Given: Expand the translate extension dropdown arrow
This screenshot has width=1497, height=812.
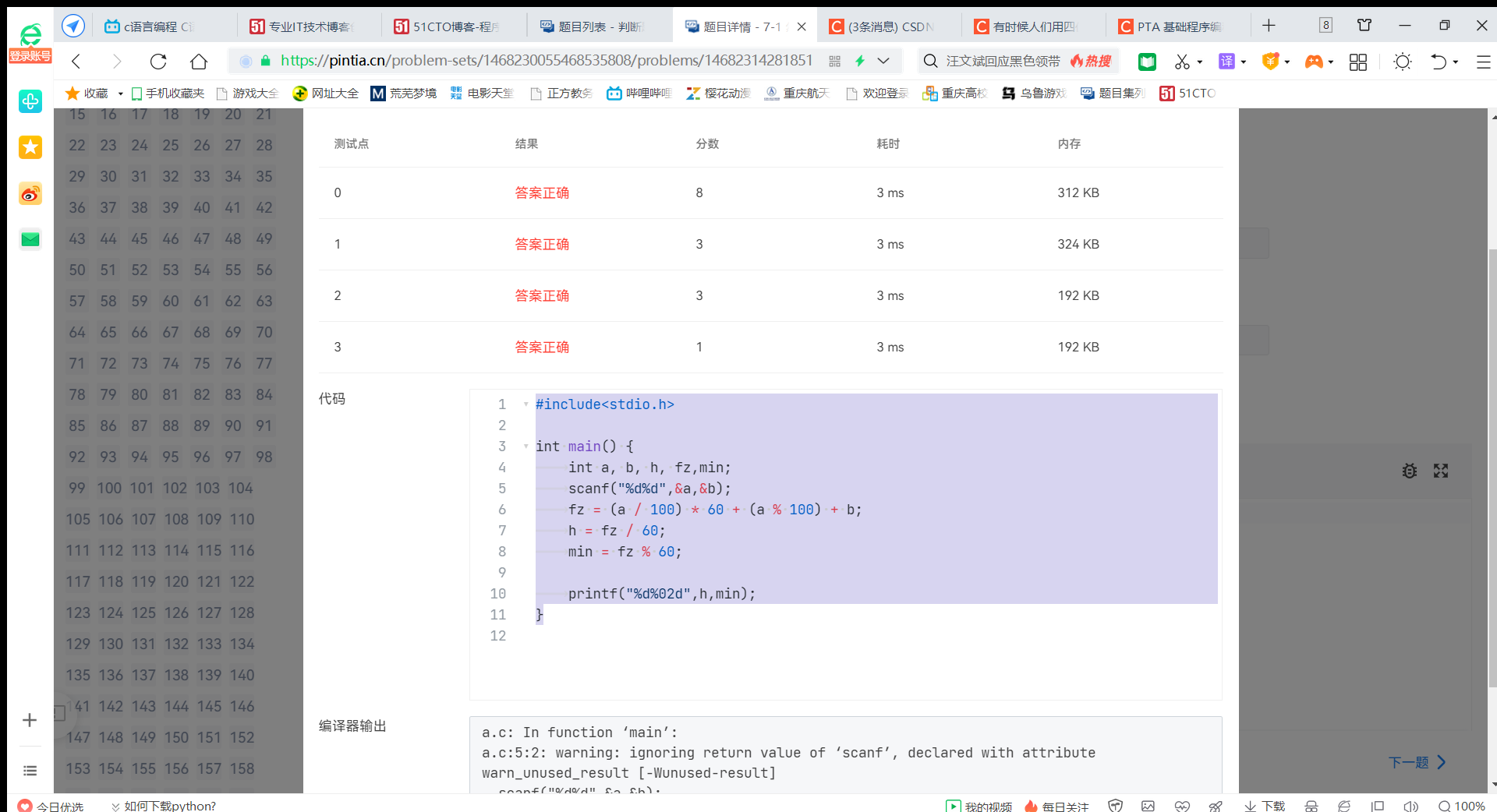Looking at the screenshot, I should point(1244,62).
